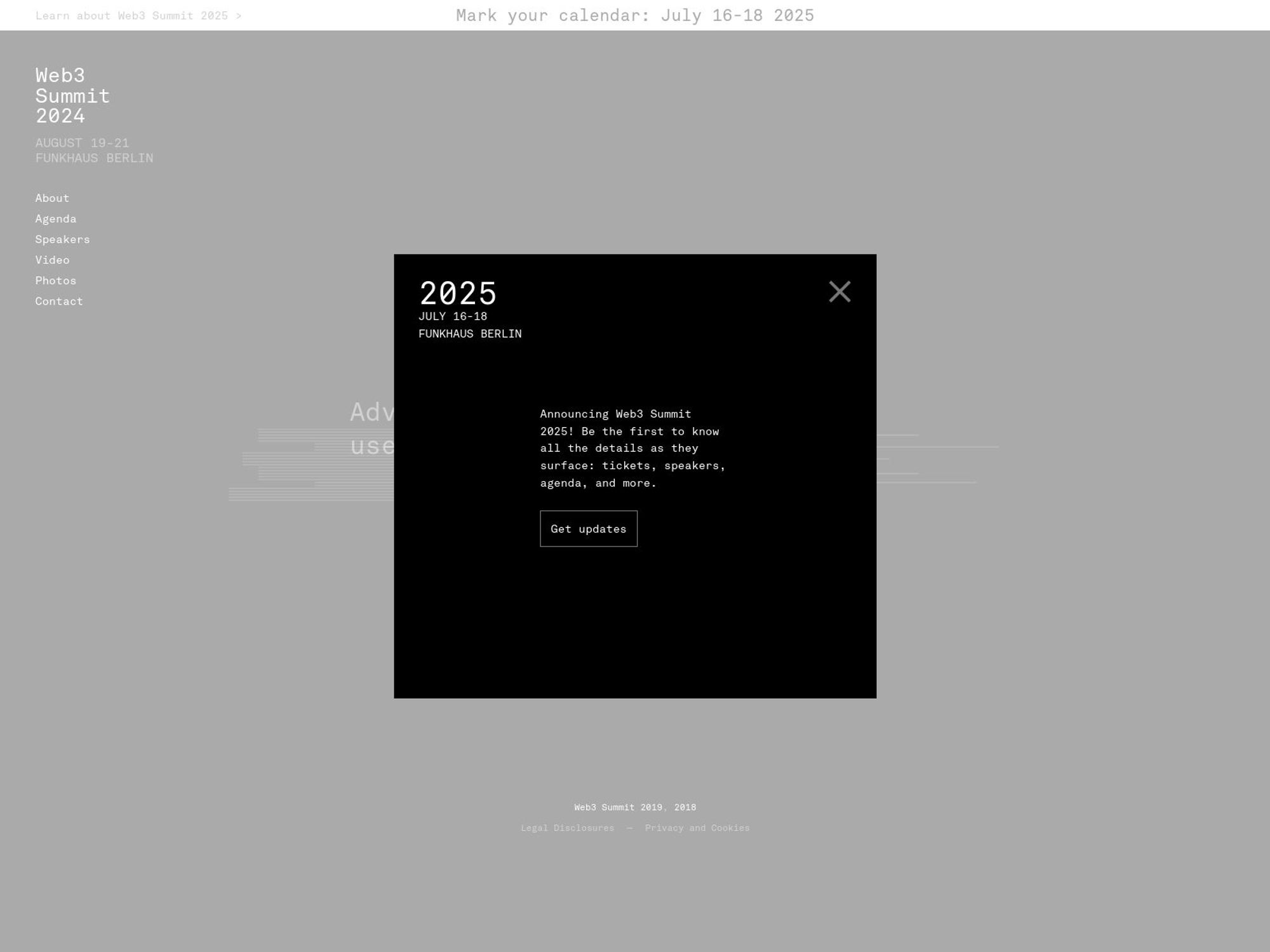
Task: Click the top banner calendar announcement
Action: tap(635, 15)
